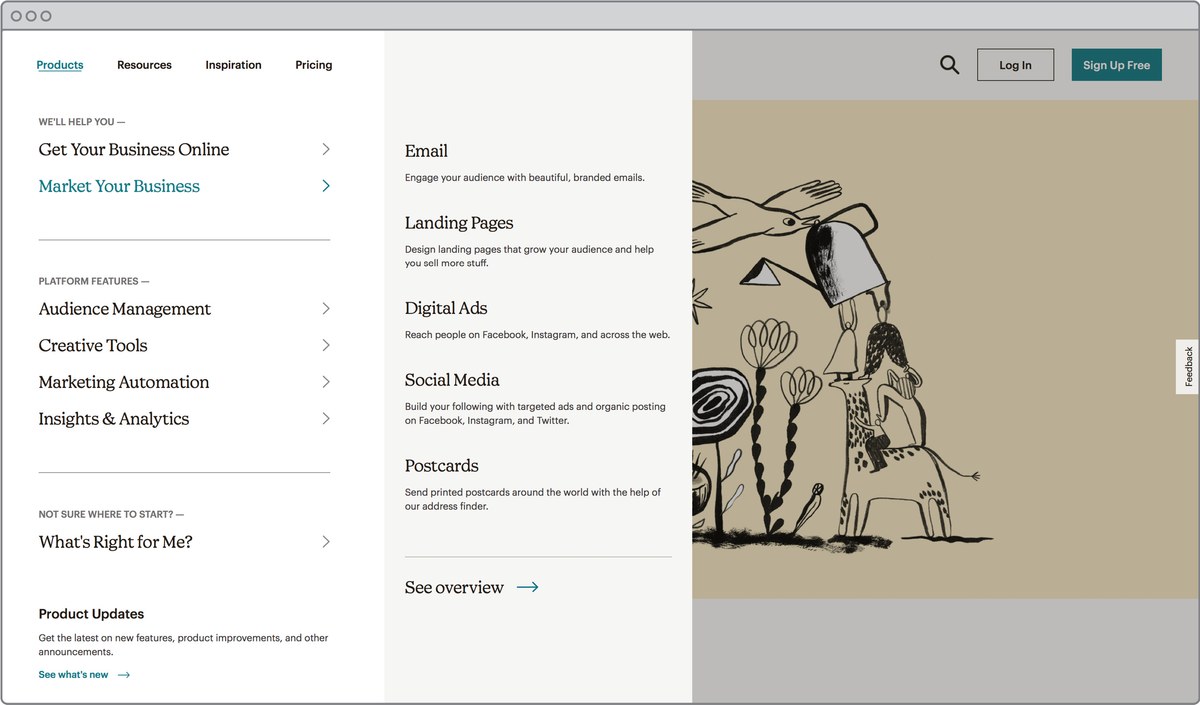The height and width of the screenshot is (705, 1200).
Task: Choose Insights & Analytics label
Action: 114,419
